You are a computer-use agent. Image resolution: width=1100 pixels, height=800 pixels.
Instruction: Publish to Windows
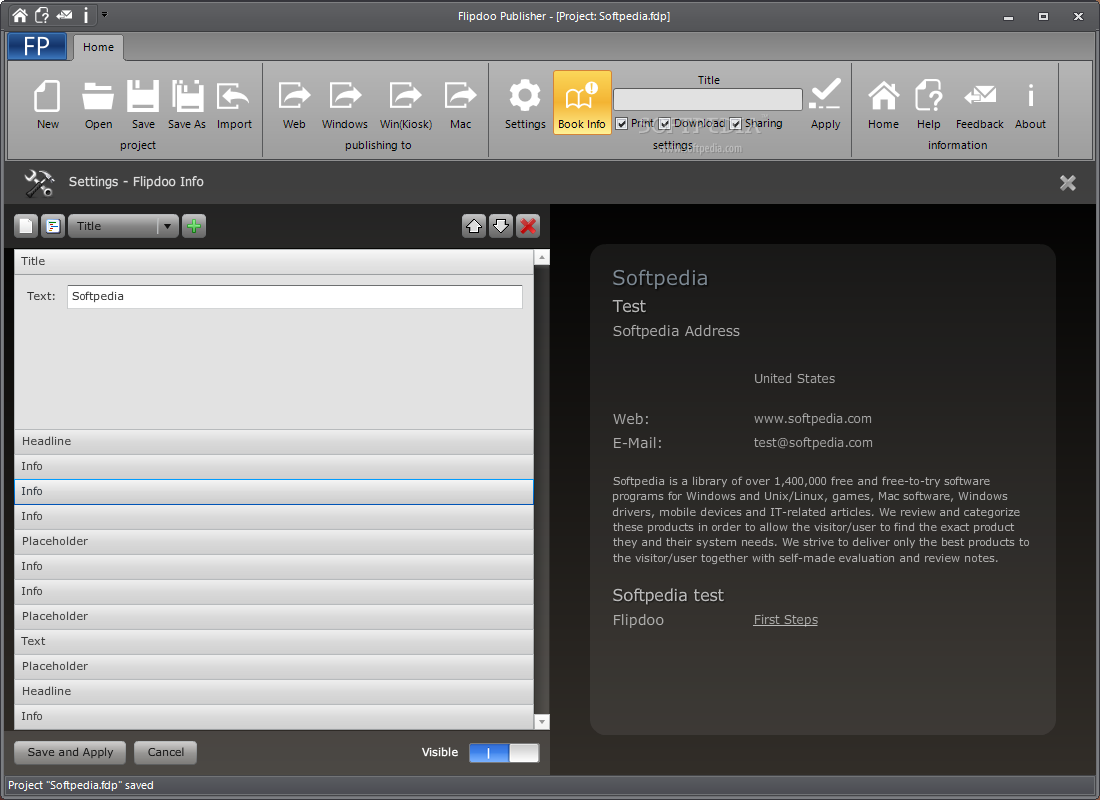344,105
